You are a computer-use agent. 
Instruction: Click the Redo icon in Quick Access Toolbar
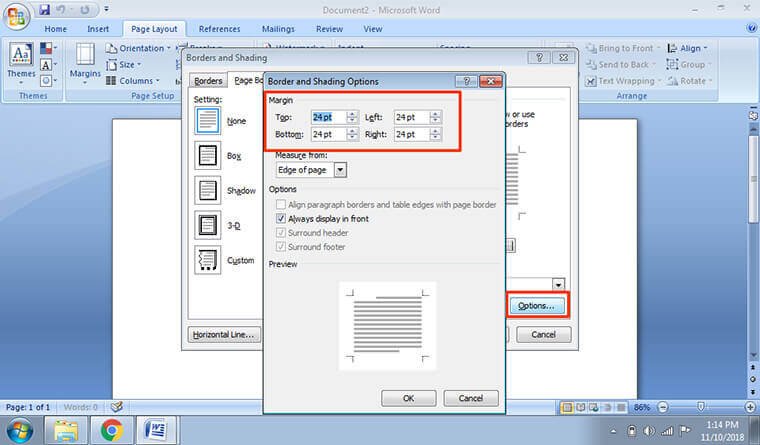click(84, 10)
